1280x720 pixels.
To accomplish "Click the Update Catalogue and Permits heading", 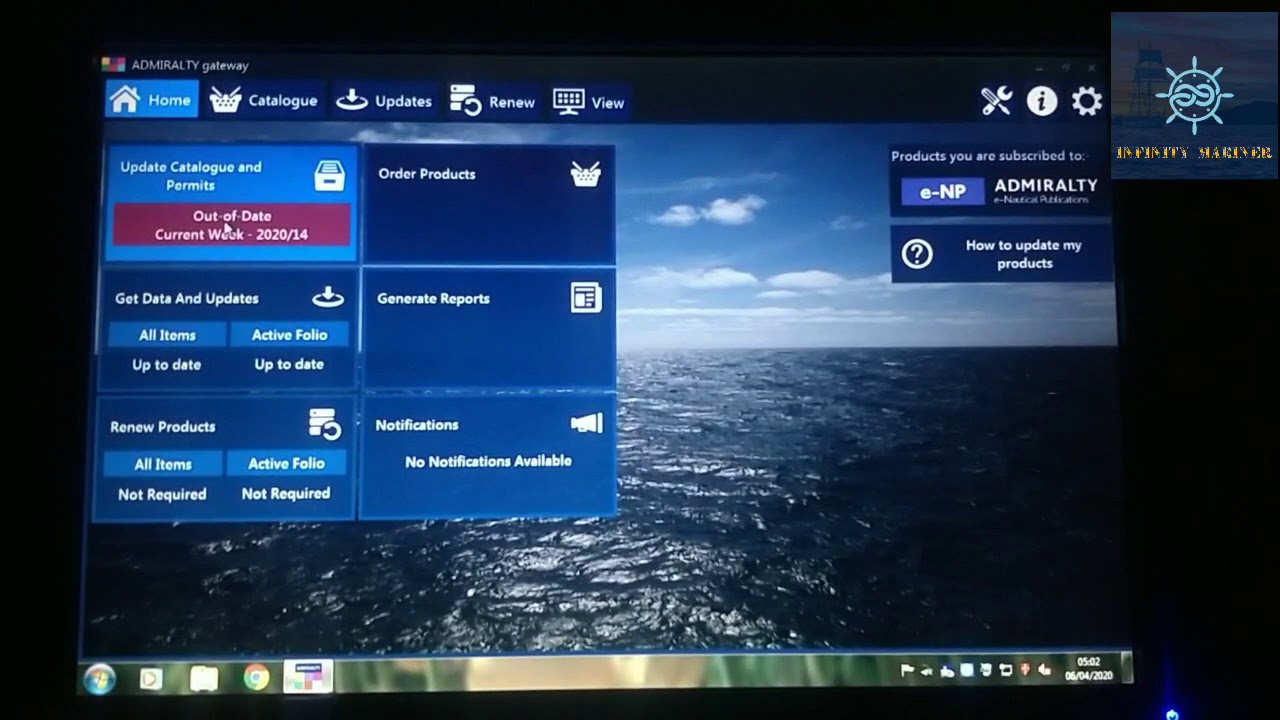I will (x=191, y=176).
